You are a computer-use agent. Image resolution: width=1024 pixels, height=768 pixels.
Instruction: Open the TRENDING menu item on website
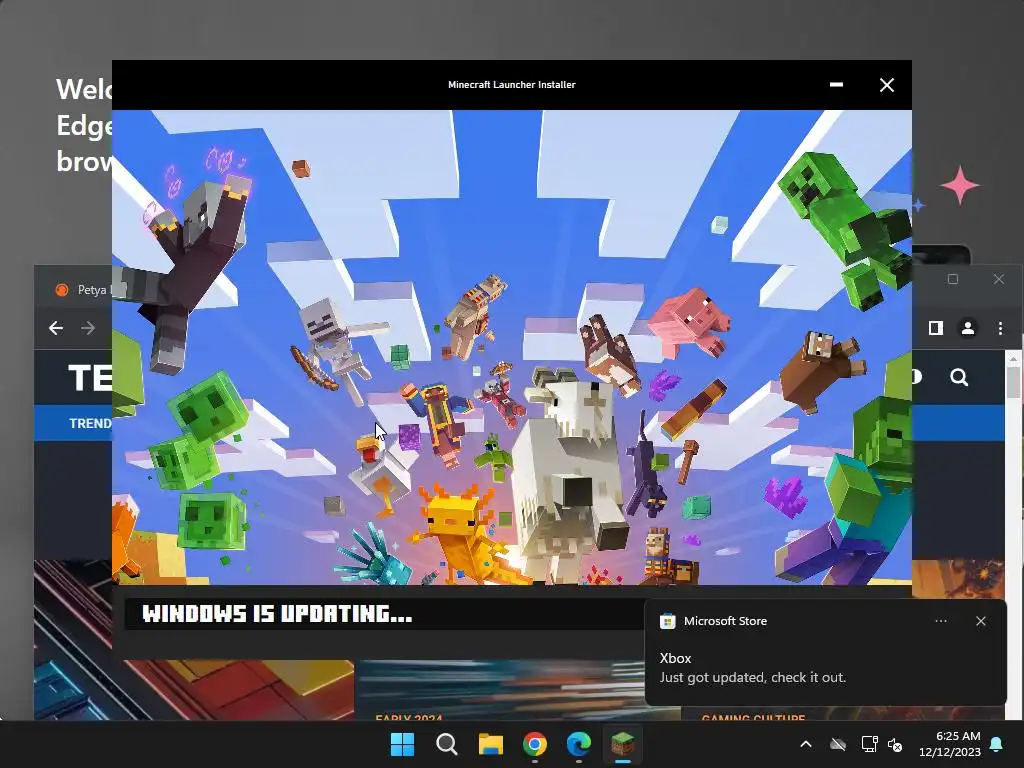tap(90, 423)
